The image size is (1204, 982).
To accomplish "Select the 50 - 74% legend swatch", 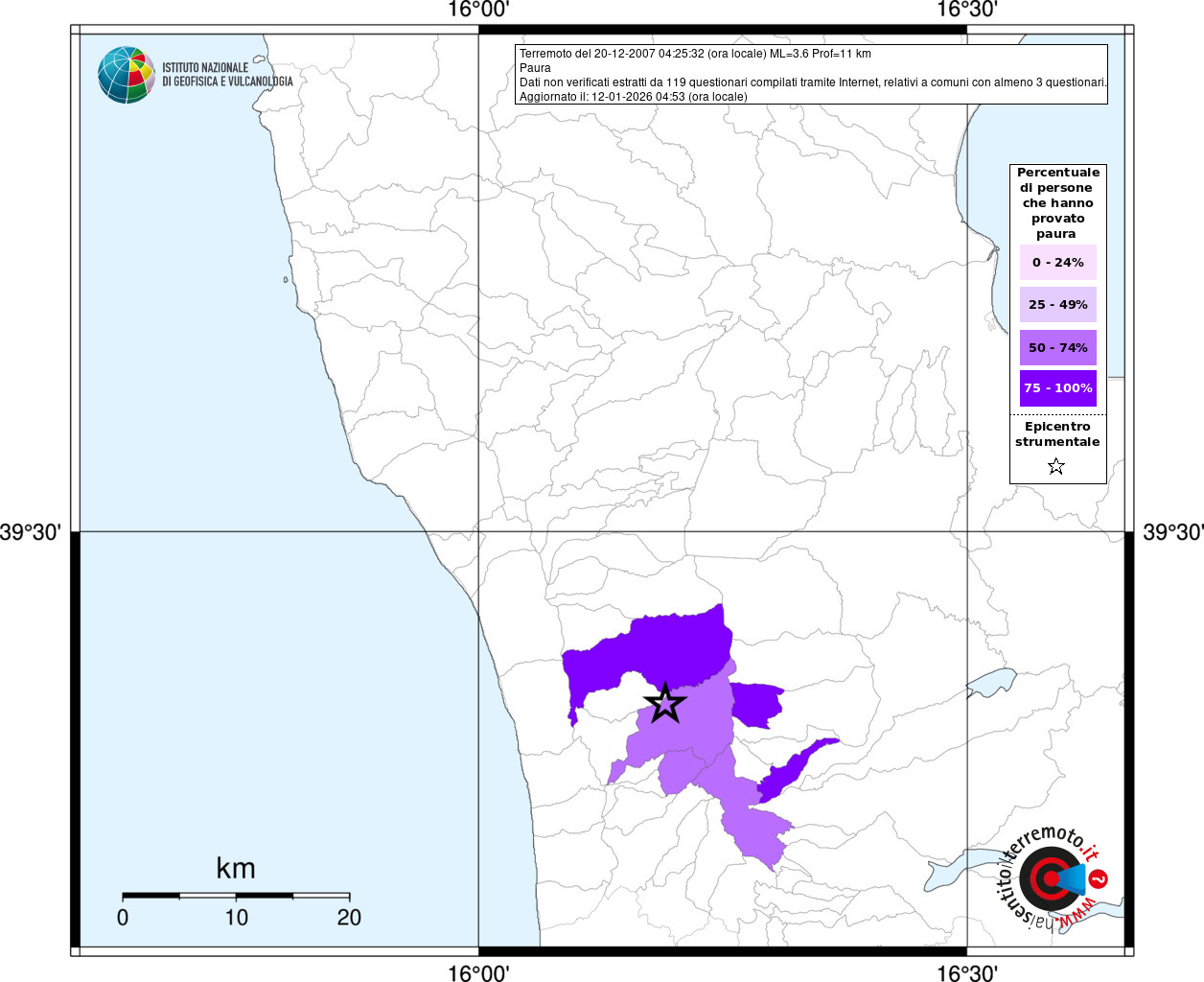I will pos(1058,347).
